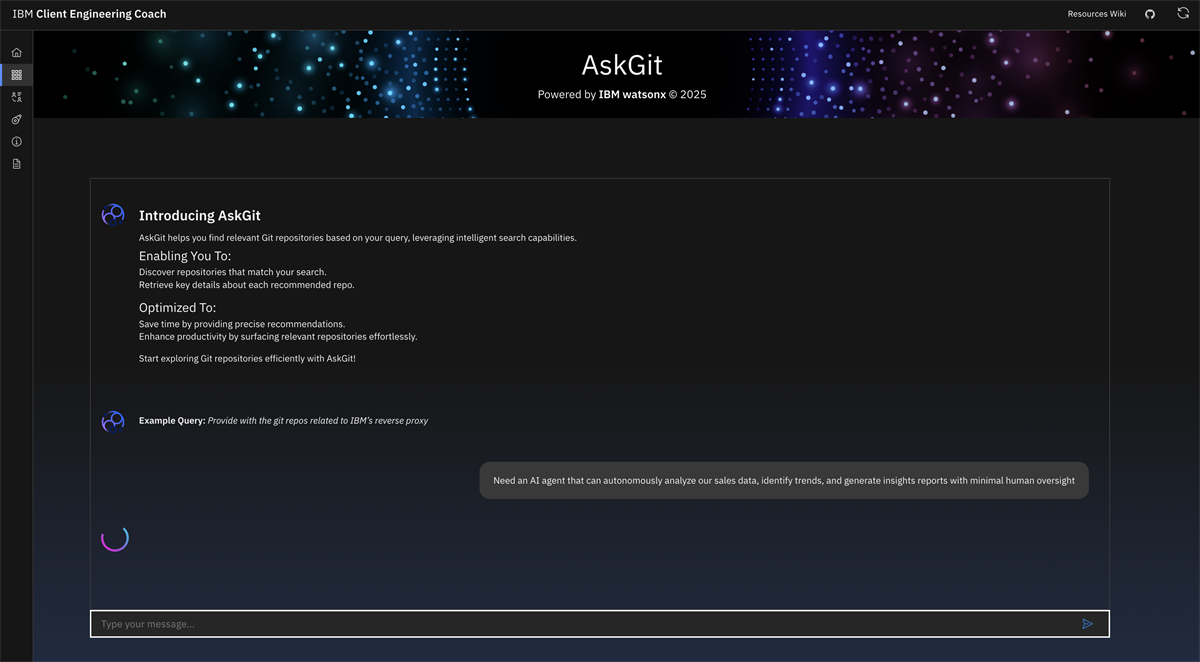Select the grid apps icon in sidebar
Screen dimensions: 1200x662
pyautogui.click(x=16, y=75)
